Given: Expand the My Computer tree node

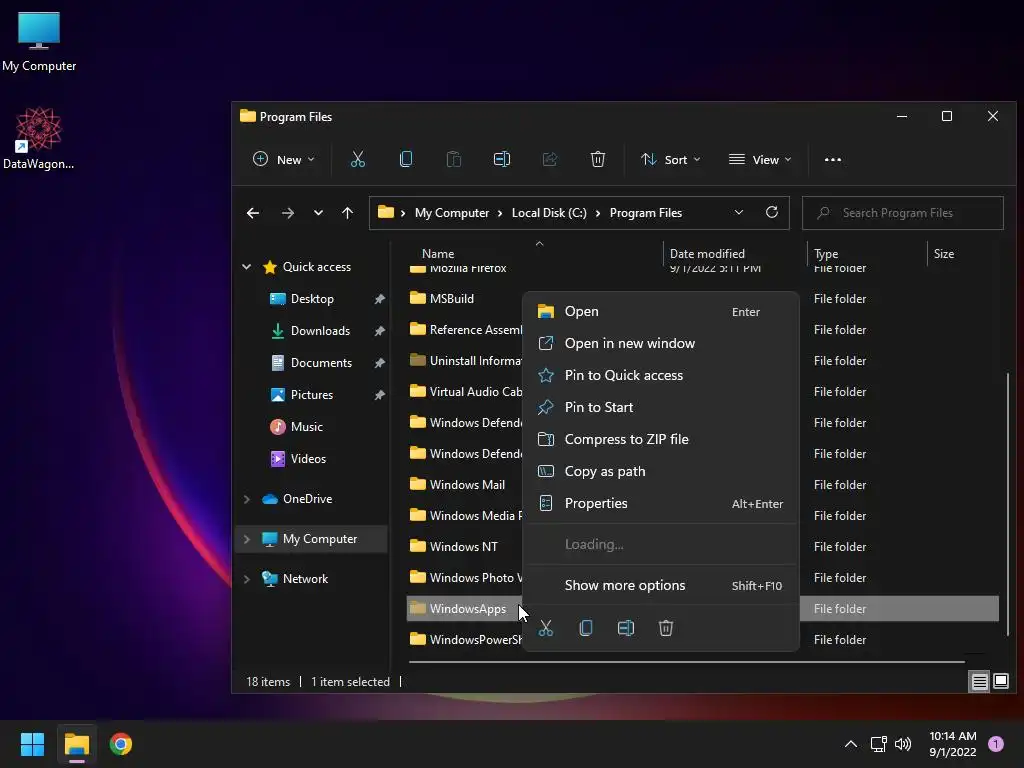Looking at the screenshot, I should pyautogui.click(x=247, y=539).
